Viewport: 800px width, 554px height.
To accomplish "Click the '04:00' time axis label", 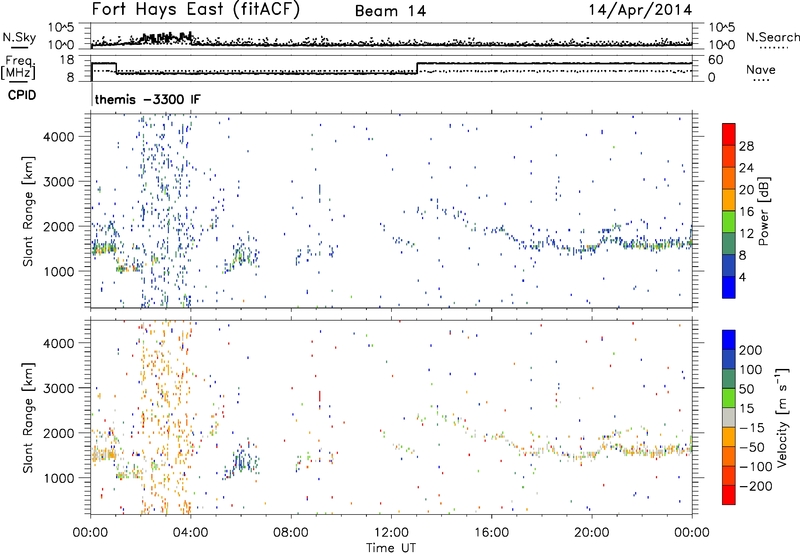I will pyautogui.click(x=190, y=533).
